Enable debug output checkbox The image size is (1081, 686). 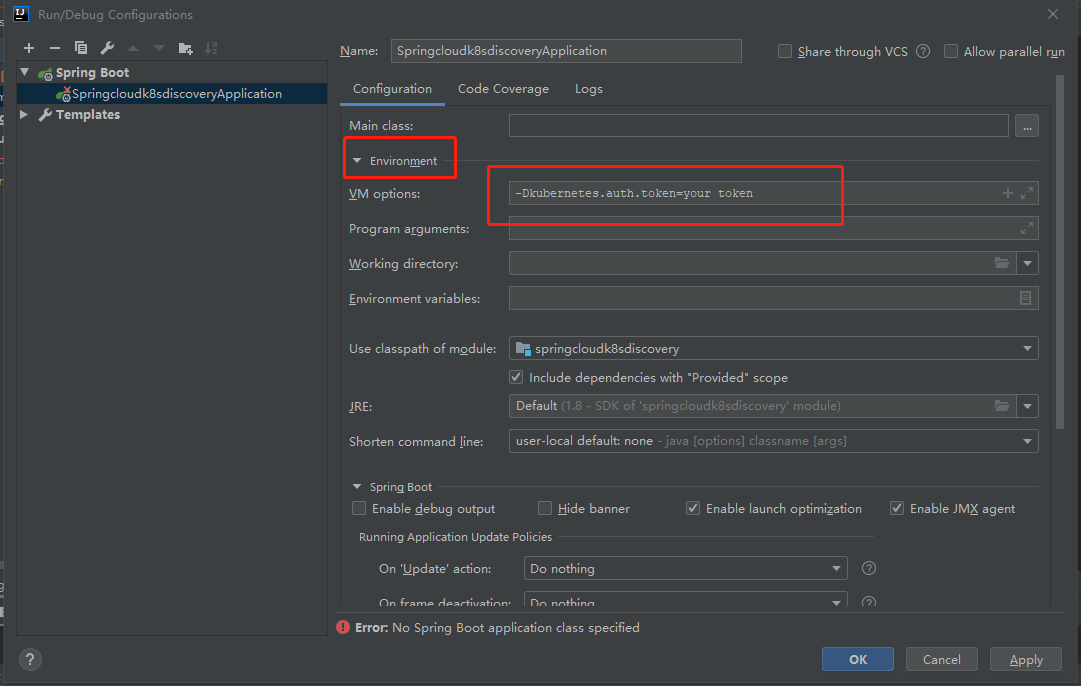pyautogui.click(x=358, y=508)
